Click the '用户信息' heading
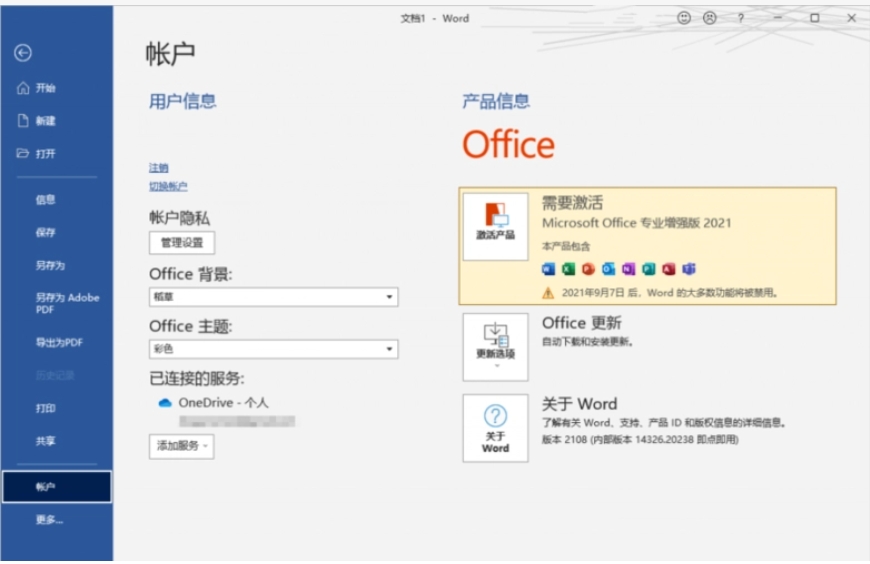 pos(183,101)
